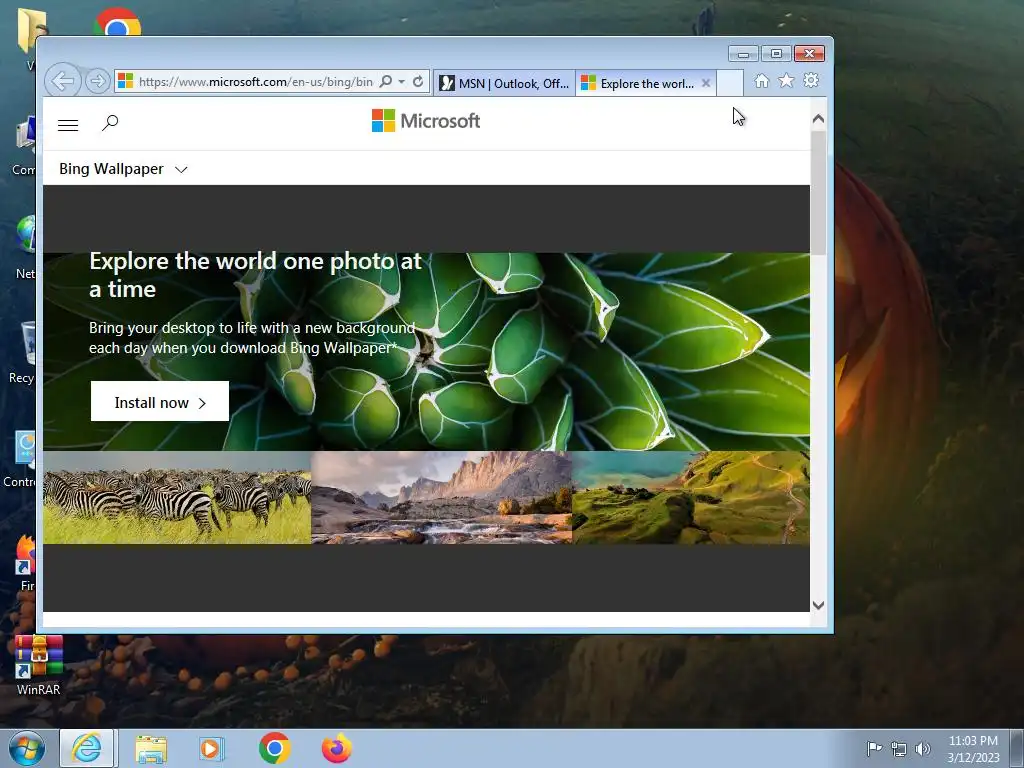Click the Install now button

(x=160, y=401)
